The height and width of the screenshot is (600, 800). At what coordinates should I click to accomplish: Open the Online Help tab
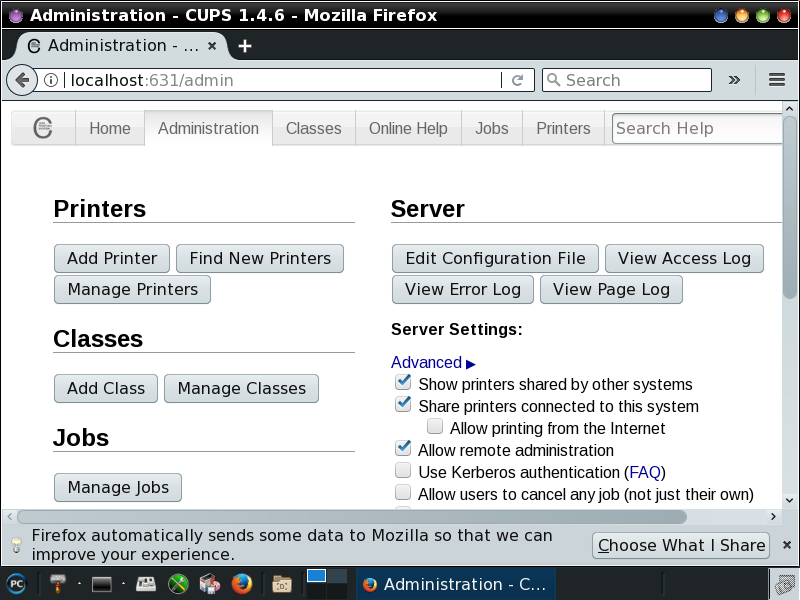coord(408,128)
